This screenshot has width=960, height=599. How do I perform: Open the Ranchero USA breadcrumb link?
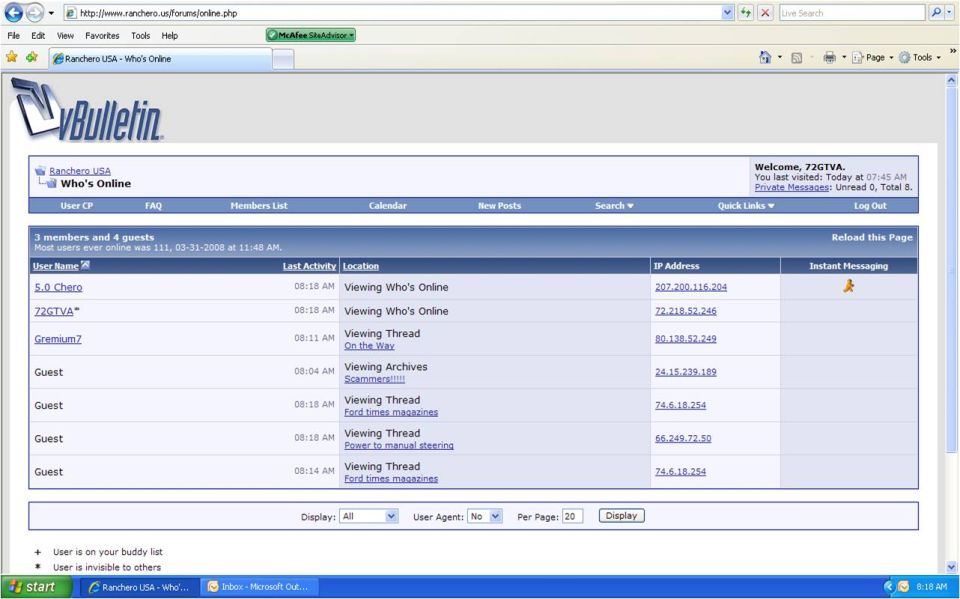[x=80, y=171]
